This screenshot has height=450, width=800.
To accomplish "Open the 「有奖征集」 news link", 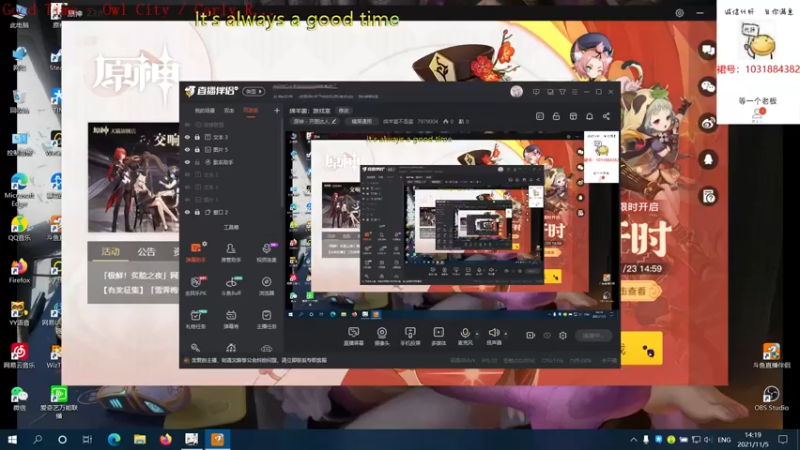I will click(141, 290).
